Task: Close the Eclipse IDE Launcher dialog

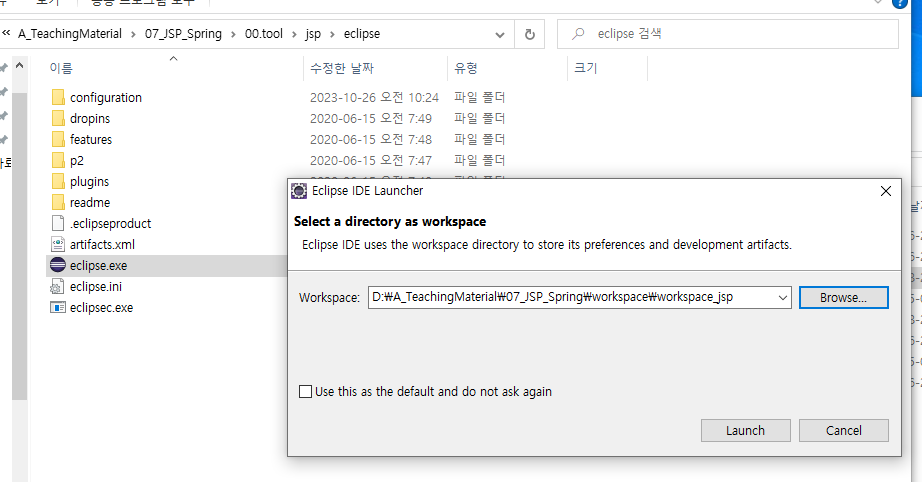Action: tap(886, 191)
